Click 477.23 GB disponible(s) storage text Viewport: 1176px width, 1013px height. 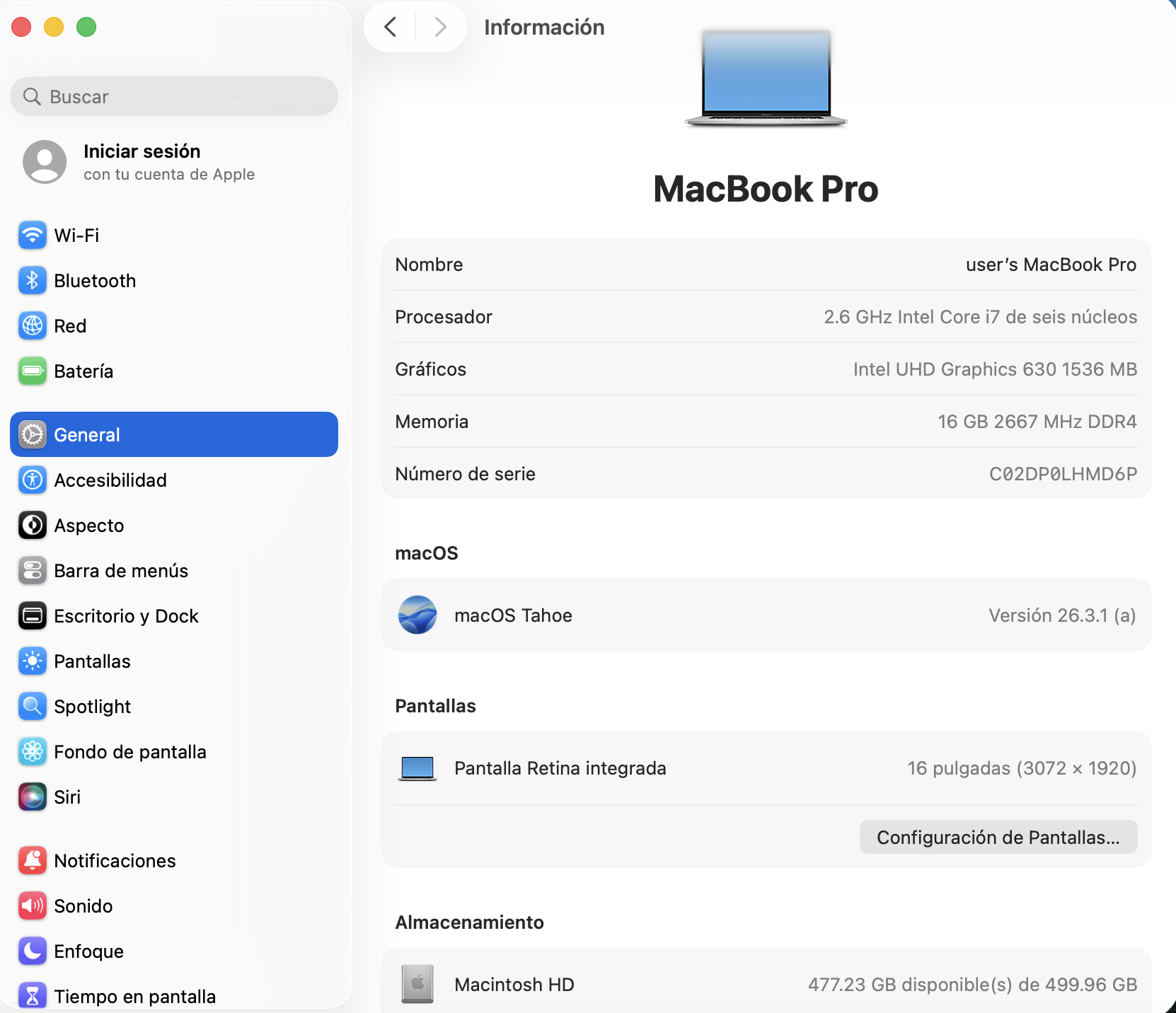click(972, 985)
